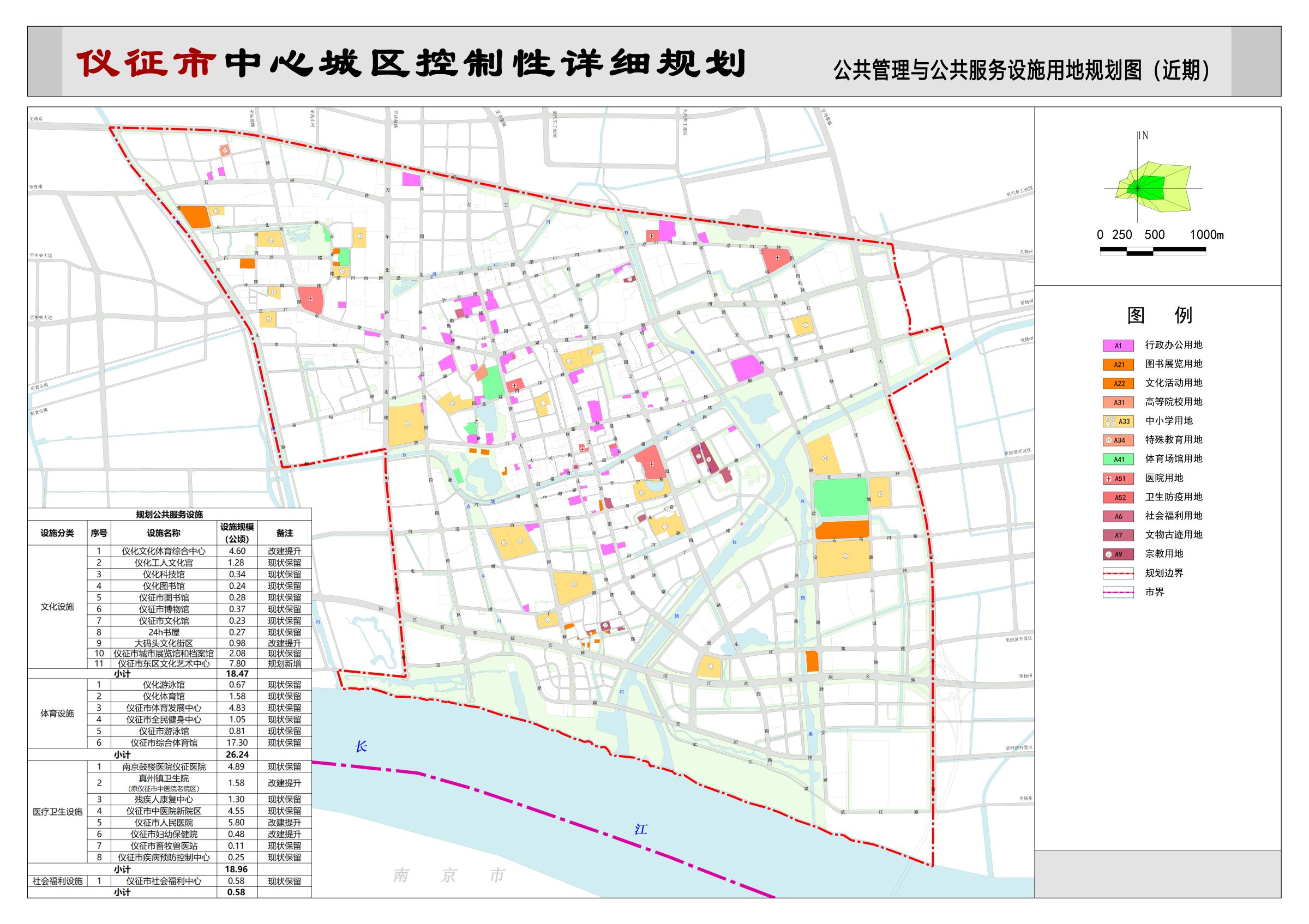The width and height of the screenshot is (1309, 924).
Task: Click the A21 图书展览用地 legend swatch
Action: coord(1118,364)
